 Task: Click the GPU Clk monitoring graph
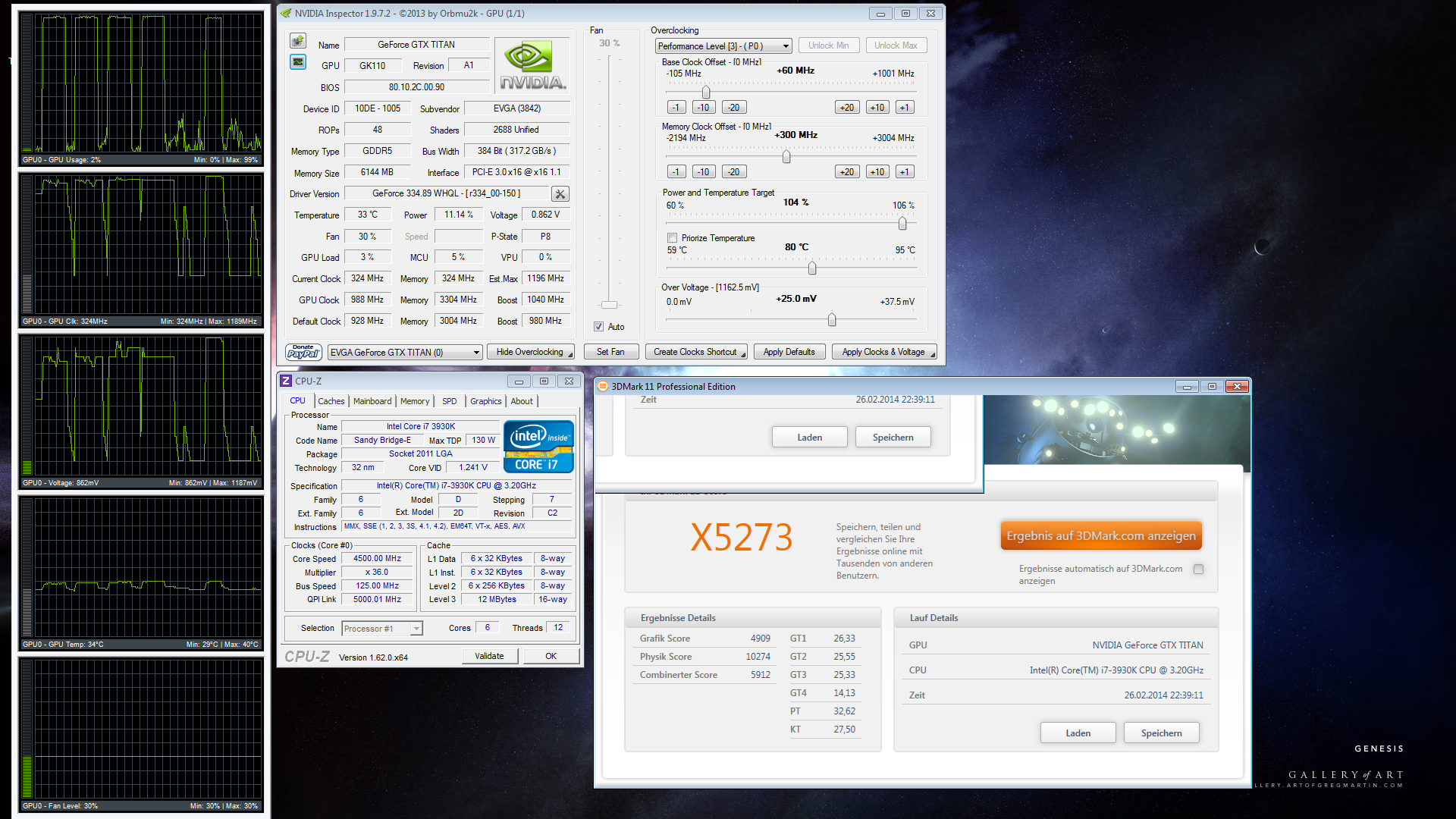click(x=141, y=249)
